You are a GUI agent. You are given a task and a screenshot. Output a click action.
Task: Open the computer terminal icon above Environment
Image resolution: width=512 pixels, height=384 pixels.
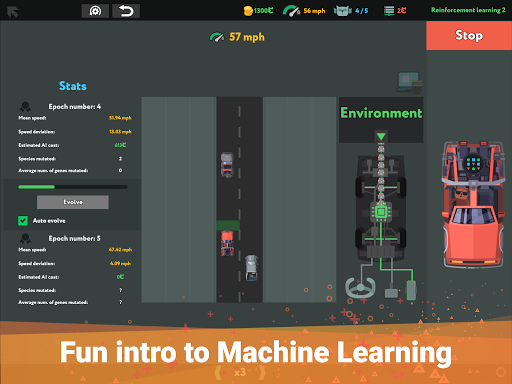click(409, 82)
